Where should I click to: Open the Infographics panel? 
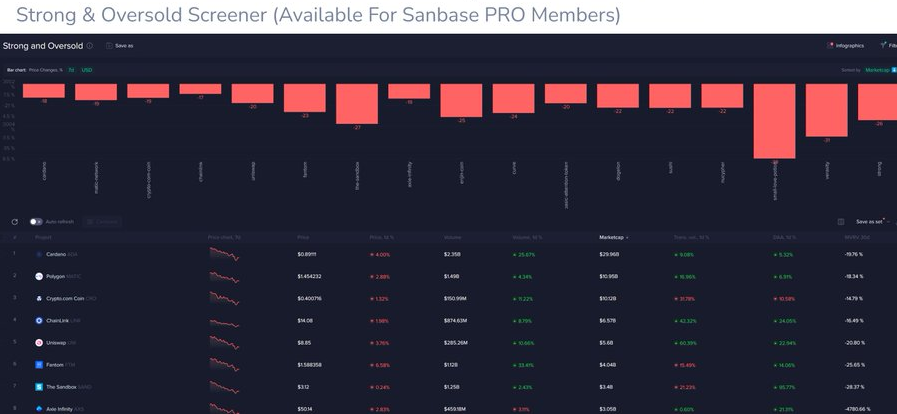coord(846,45)
